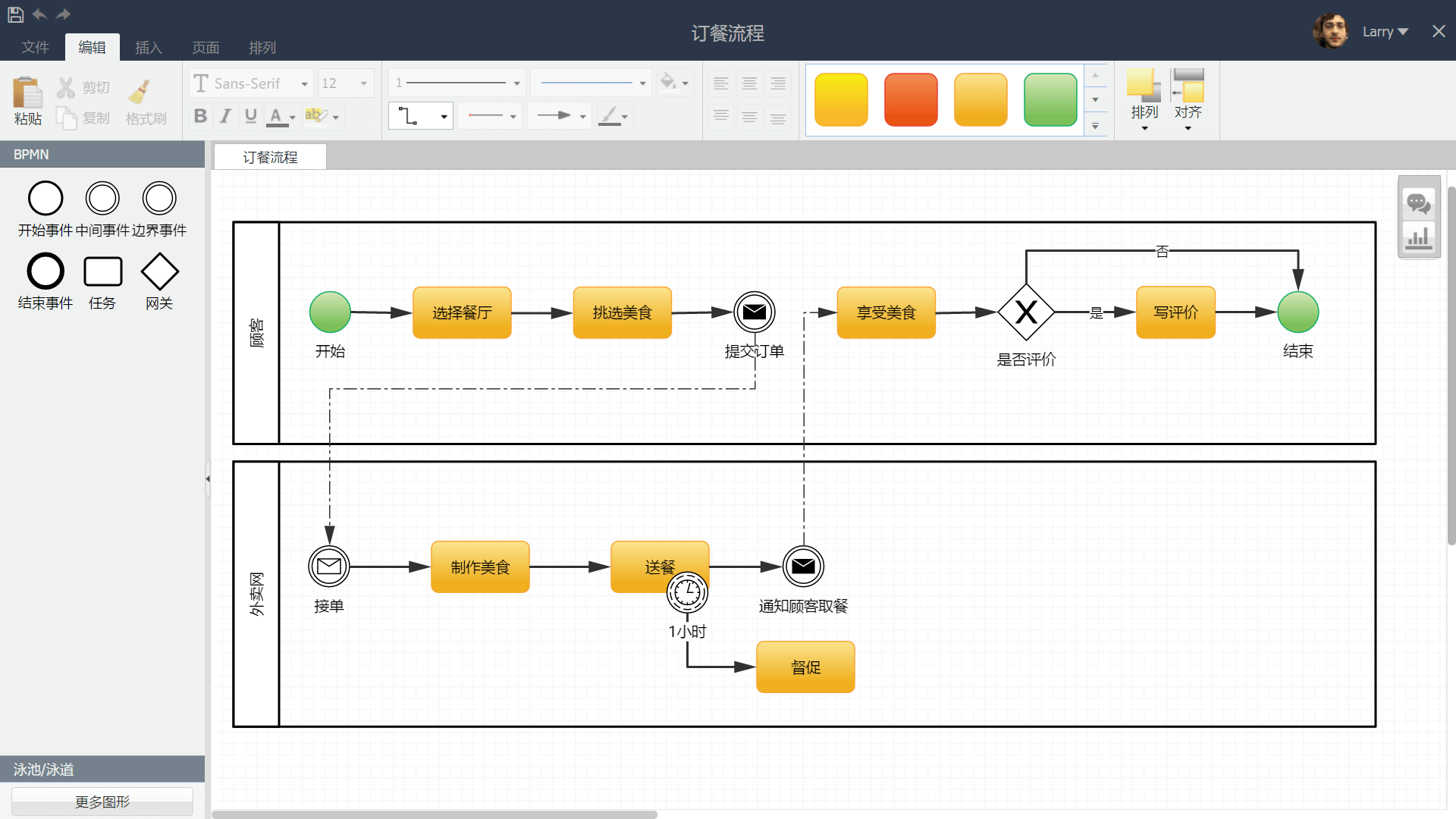Viewport: 1456px width, 819px height.
Task: Expand the Larry user menu
Action: [1385, 32]
